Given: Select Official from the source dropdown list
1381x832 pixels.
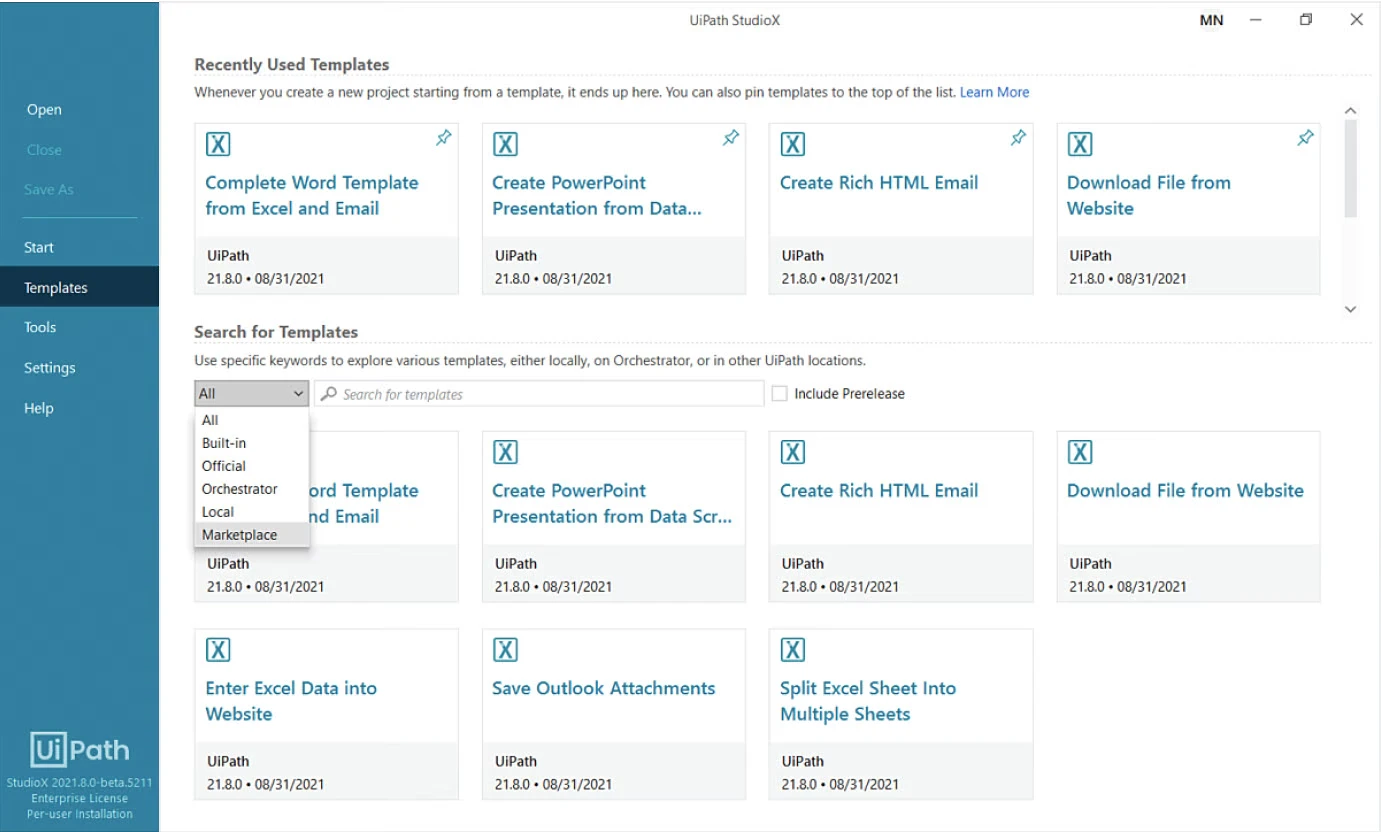Looking at the screenshot, I should click(251, 466).
